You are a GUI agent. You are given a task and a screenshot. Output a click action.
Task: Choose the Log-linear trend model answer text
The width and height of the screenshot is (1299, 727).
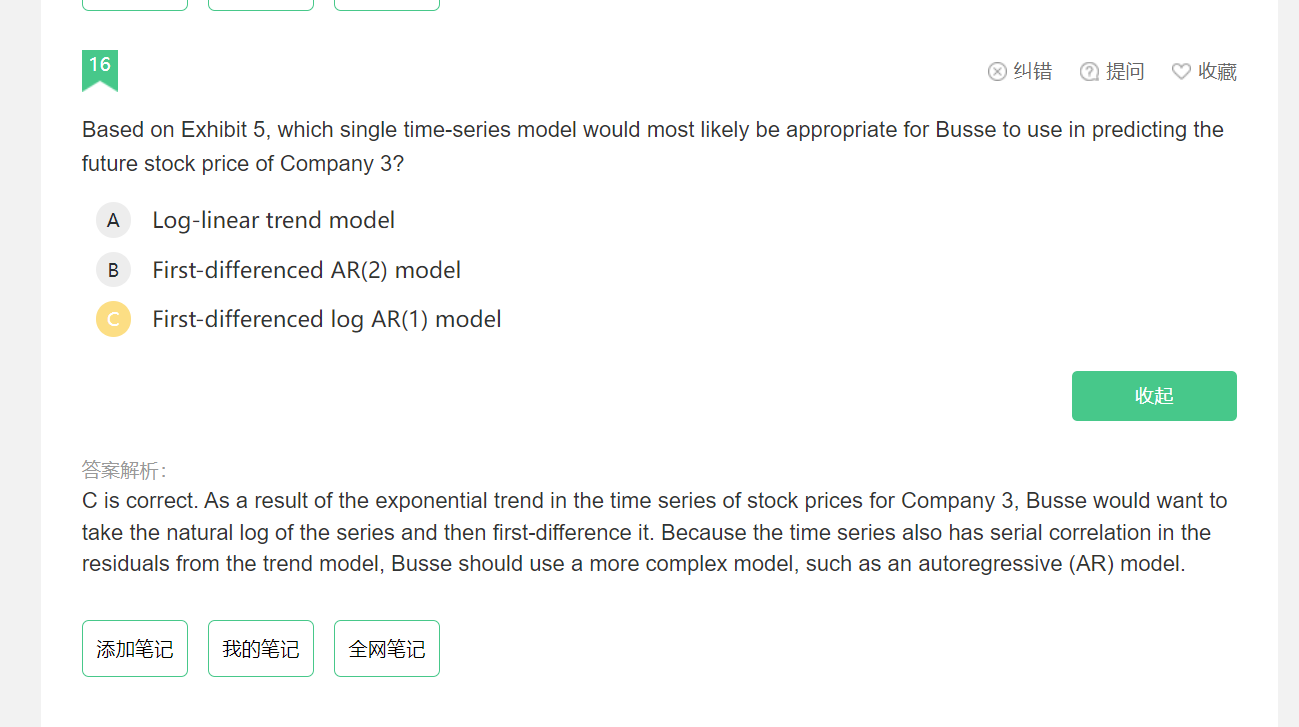tap(273, 220)
